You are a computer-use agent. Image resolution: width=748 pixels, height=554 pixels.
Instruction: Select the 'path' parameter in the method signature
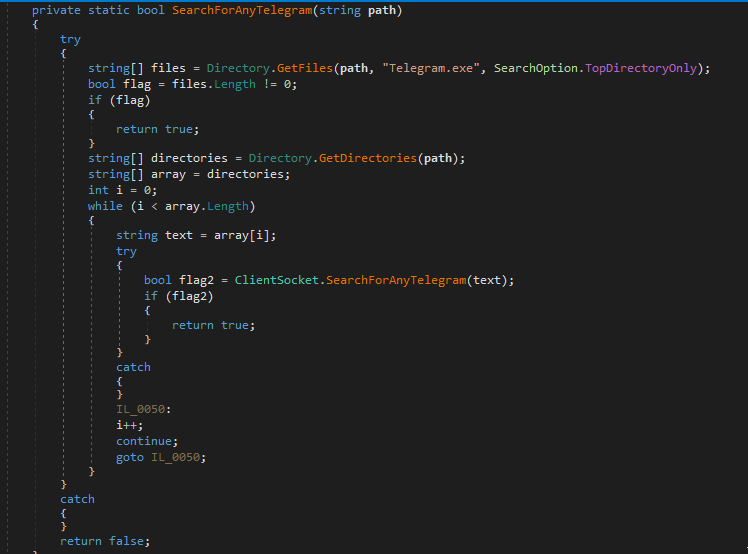click(382, 10)
